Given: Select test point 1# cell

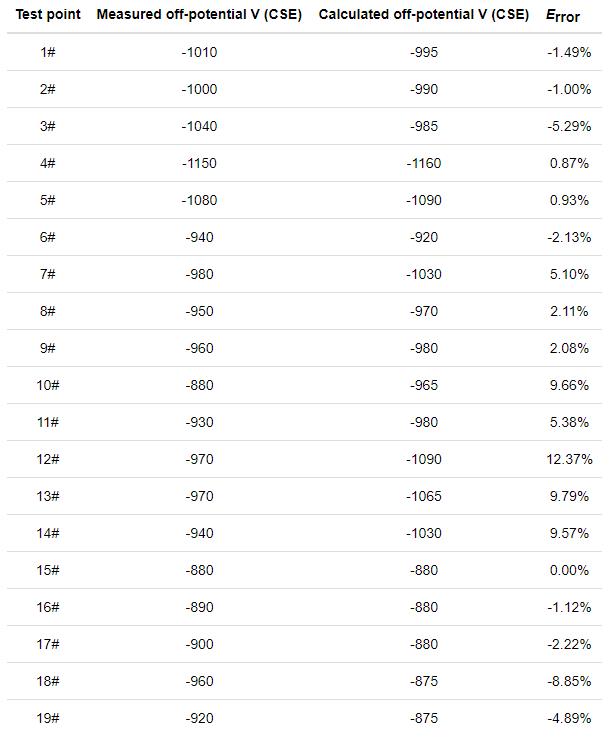Looking at the screenshot, I should click(x=48, y=52).
